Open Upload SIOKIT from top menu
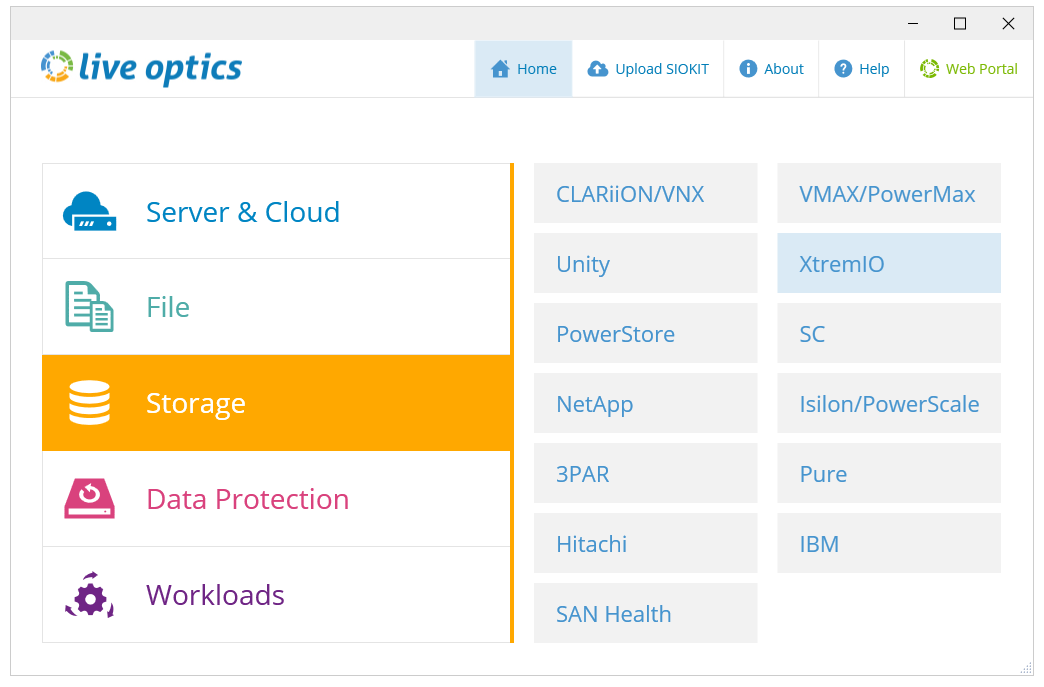The image size is (1044, 687). tap(648, 69)
